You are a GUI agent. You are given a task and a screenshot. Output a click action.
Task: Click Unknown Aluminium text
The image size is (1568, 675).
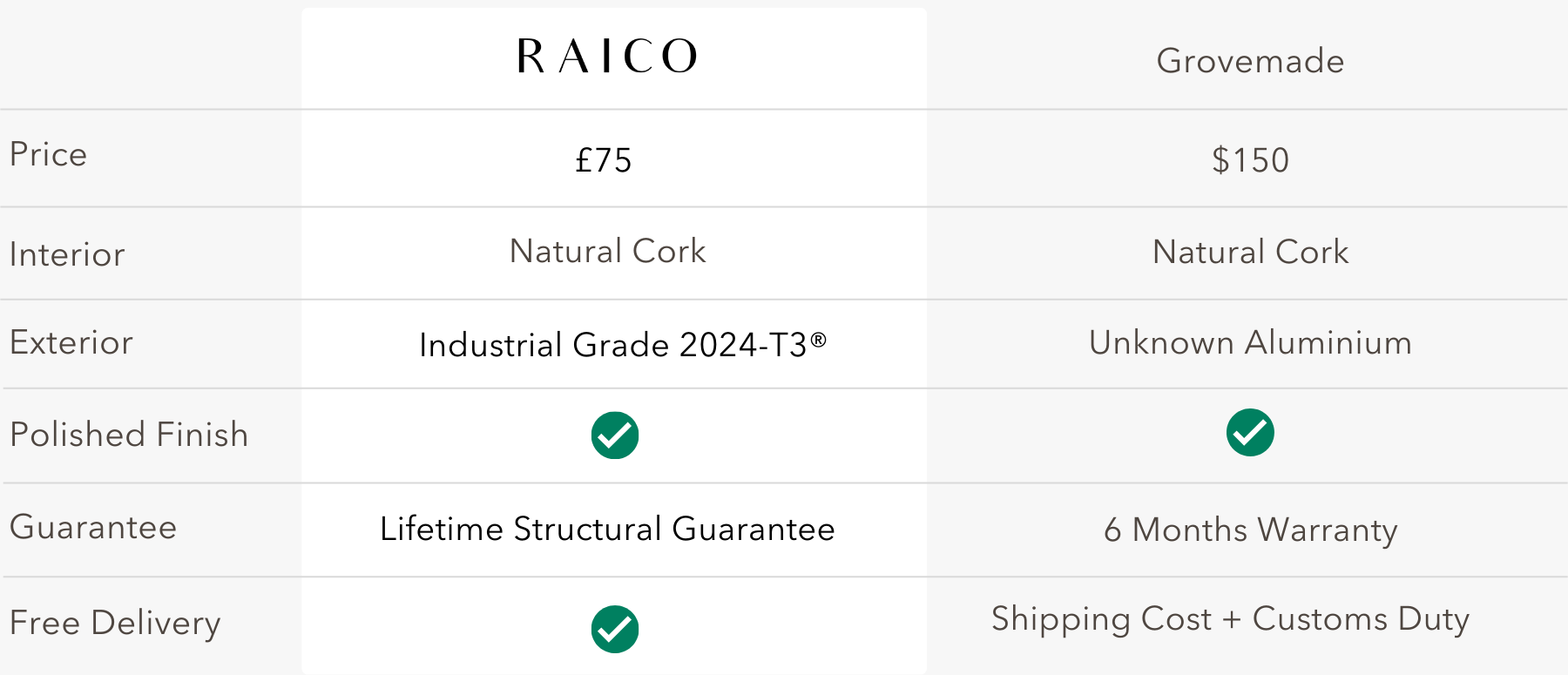point(1250,342)
